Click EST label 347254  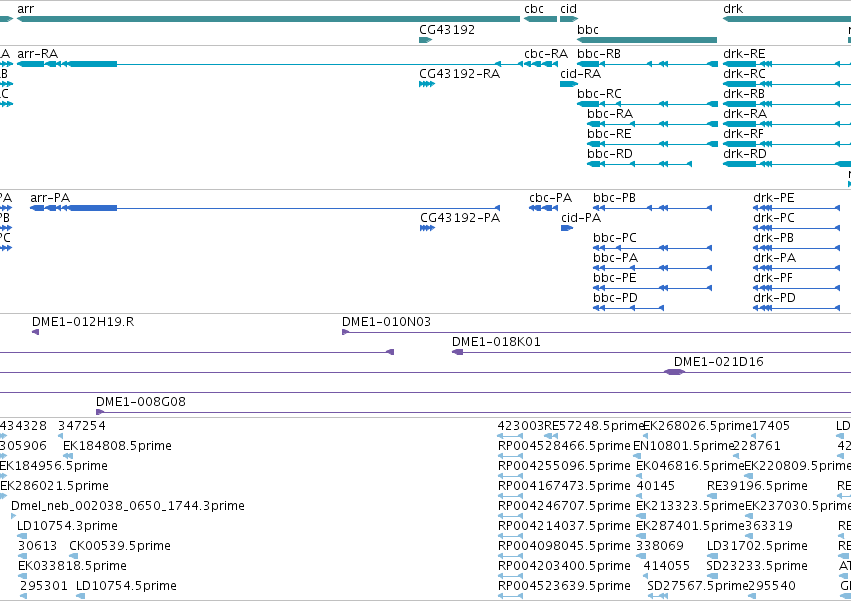82,426
